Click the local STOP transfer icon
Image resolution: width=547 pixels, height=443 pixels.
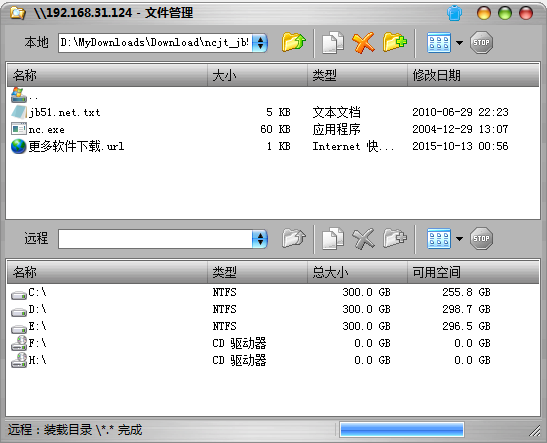481,43
